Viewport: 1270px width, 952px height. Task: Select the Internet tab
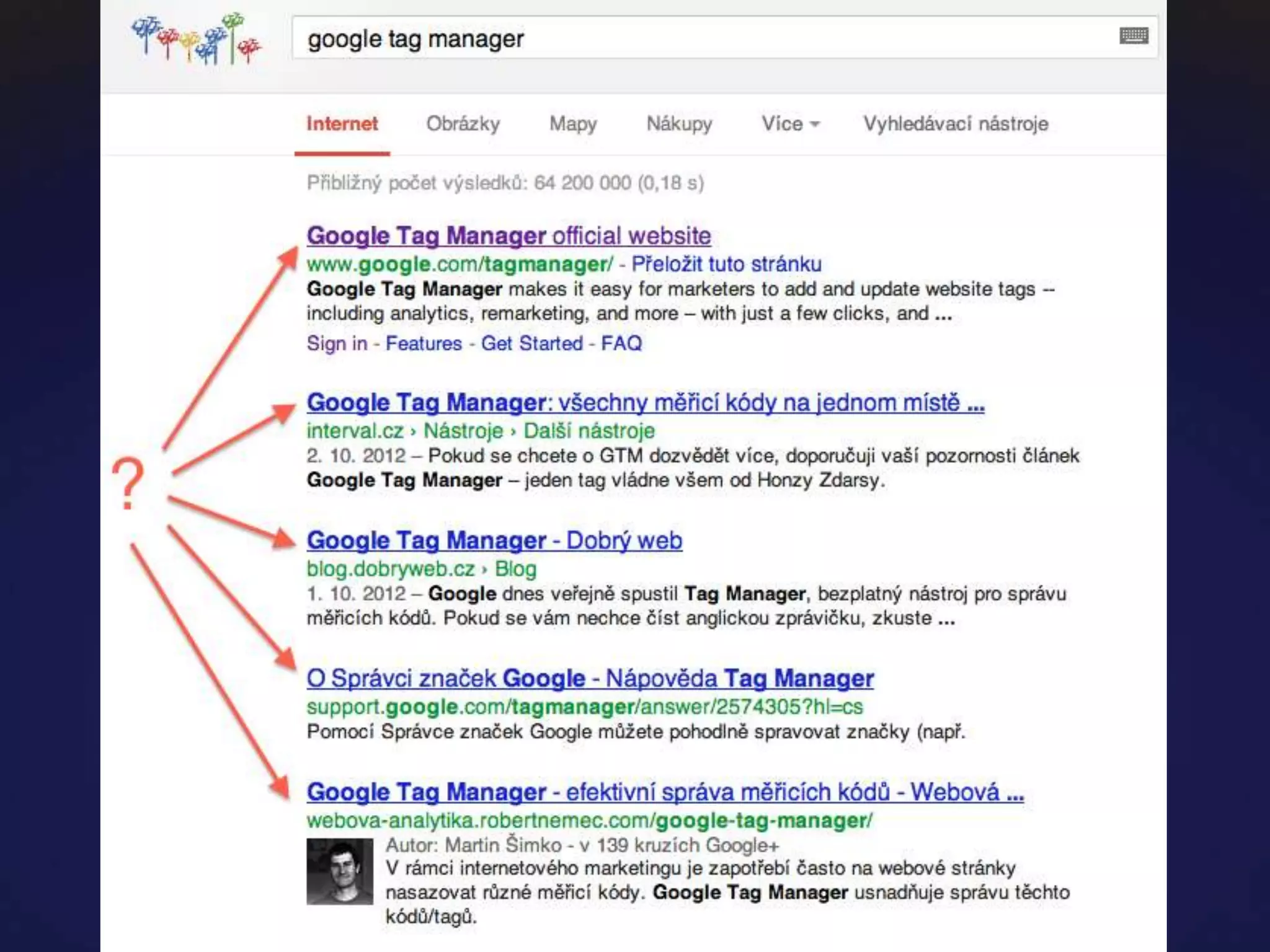click(x=342, y=123)
